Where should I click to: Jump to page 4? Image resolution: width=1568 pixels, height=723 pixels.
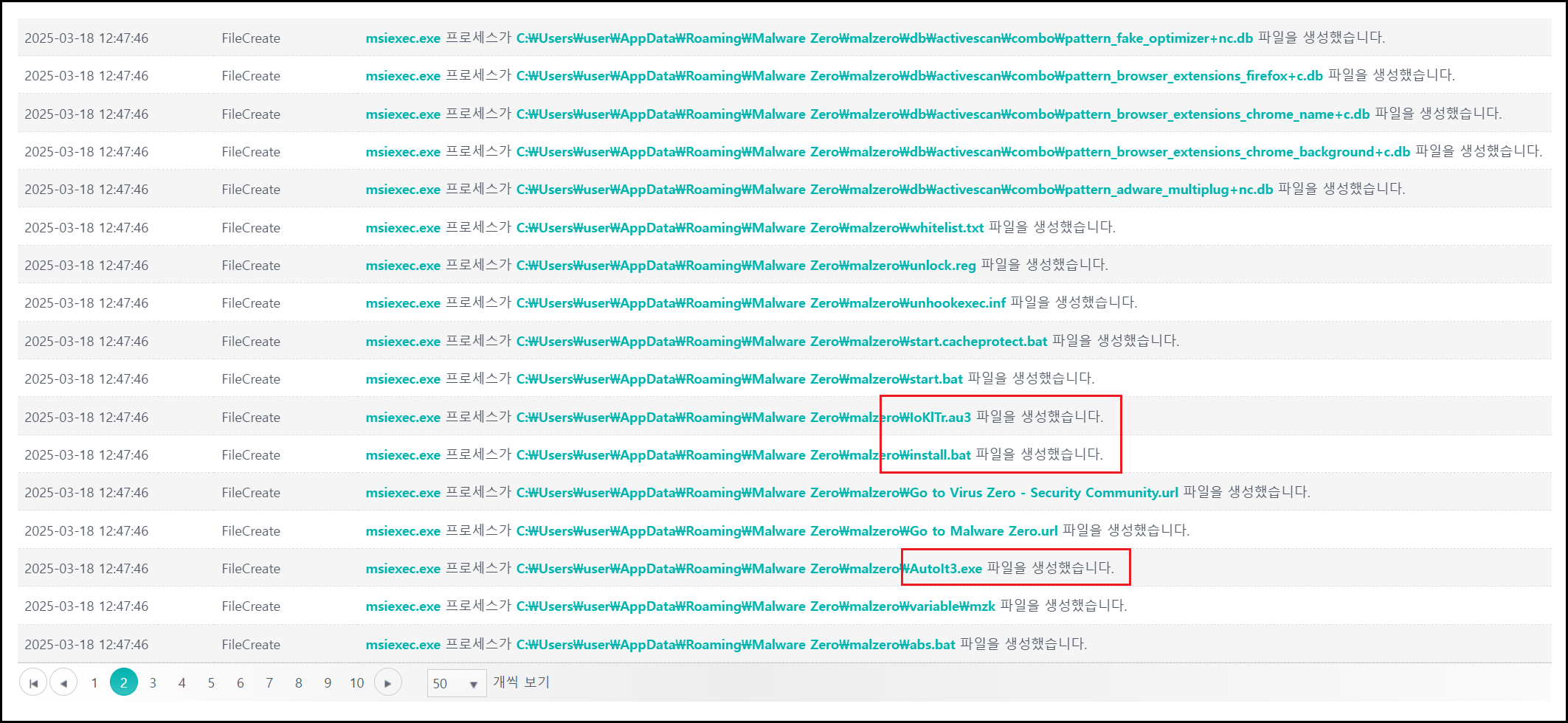tap(182, 682)
